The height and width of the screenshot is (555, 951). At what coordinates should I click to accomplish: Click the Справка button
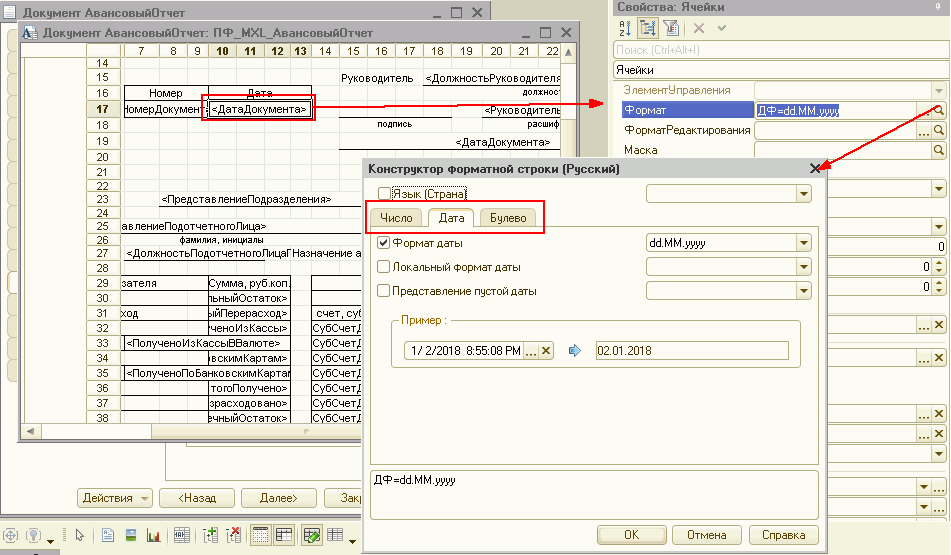(784, 535)
